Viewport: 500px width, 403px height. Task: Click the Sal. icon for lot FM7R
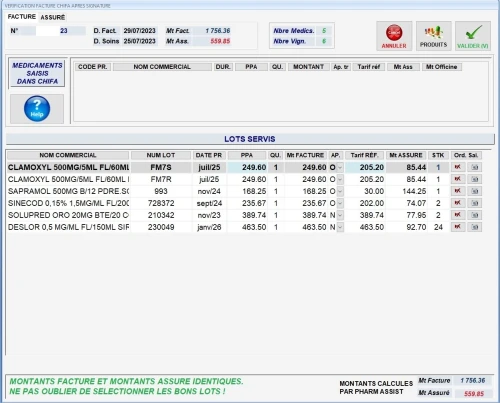[475, 179]
